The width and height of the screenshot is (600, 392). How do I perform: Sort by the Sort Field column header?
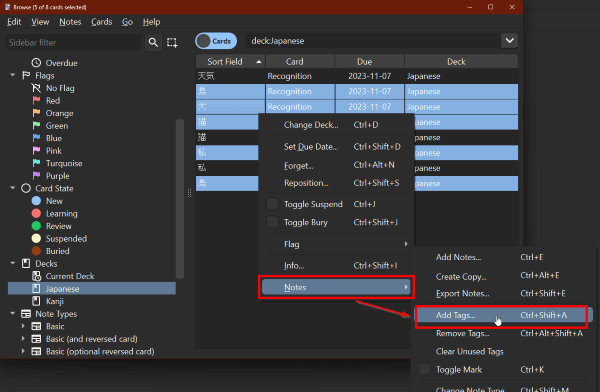coord(230,62)
